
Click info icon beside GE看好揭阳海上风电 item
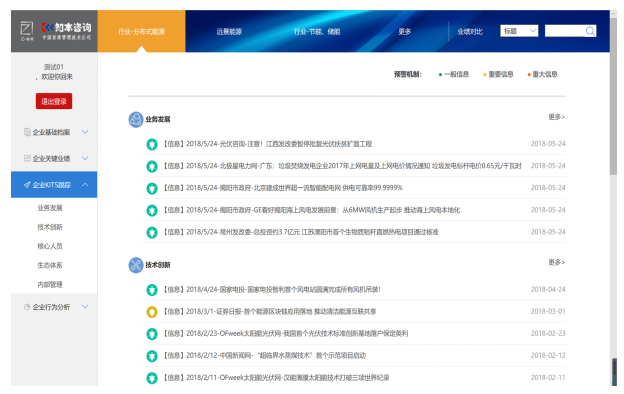[152, 210]
